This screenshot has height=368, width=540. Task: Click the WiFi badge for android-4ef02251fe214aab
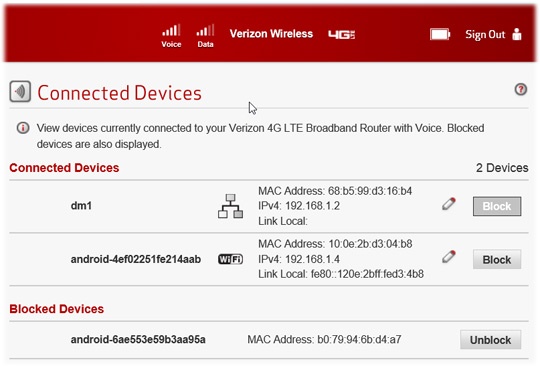tap(230, 259)
